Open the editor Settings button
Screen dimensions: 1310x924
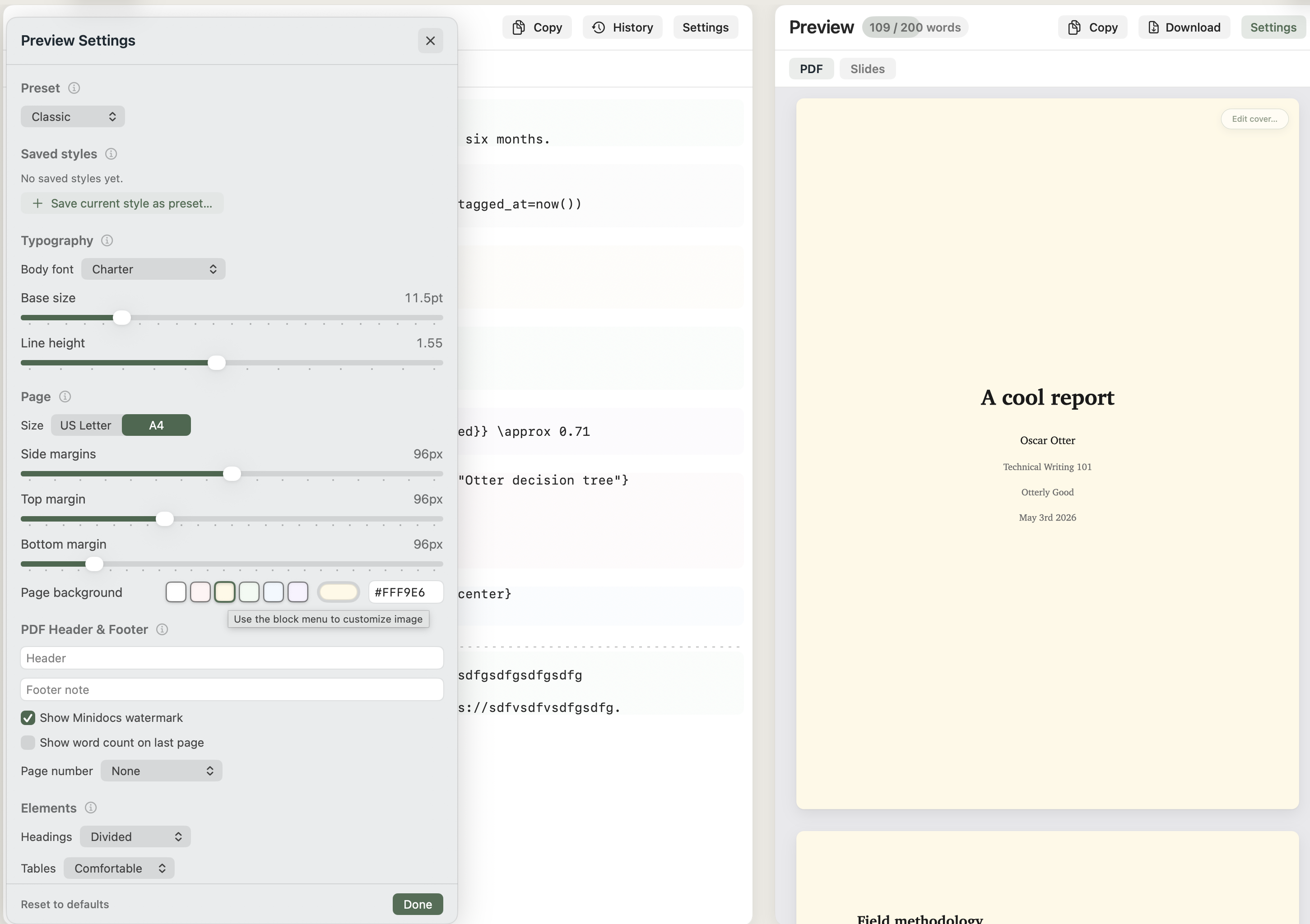click(706, 28)
